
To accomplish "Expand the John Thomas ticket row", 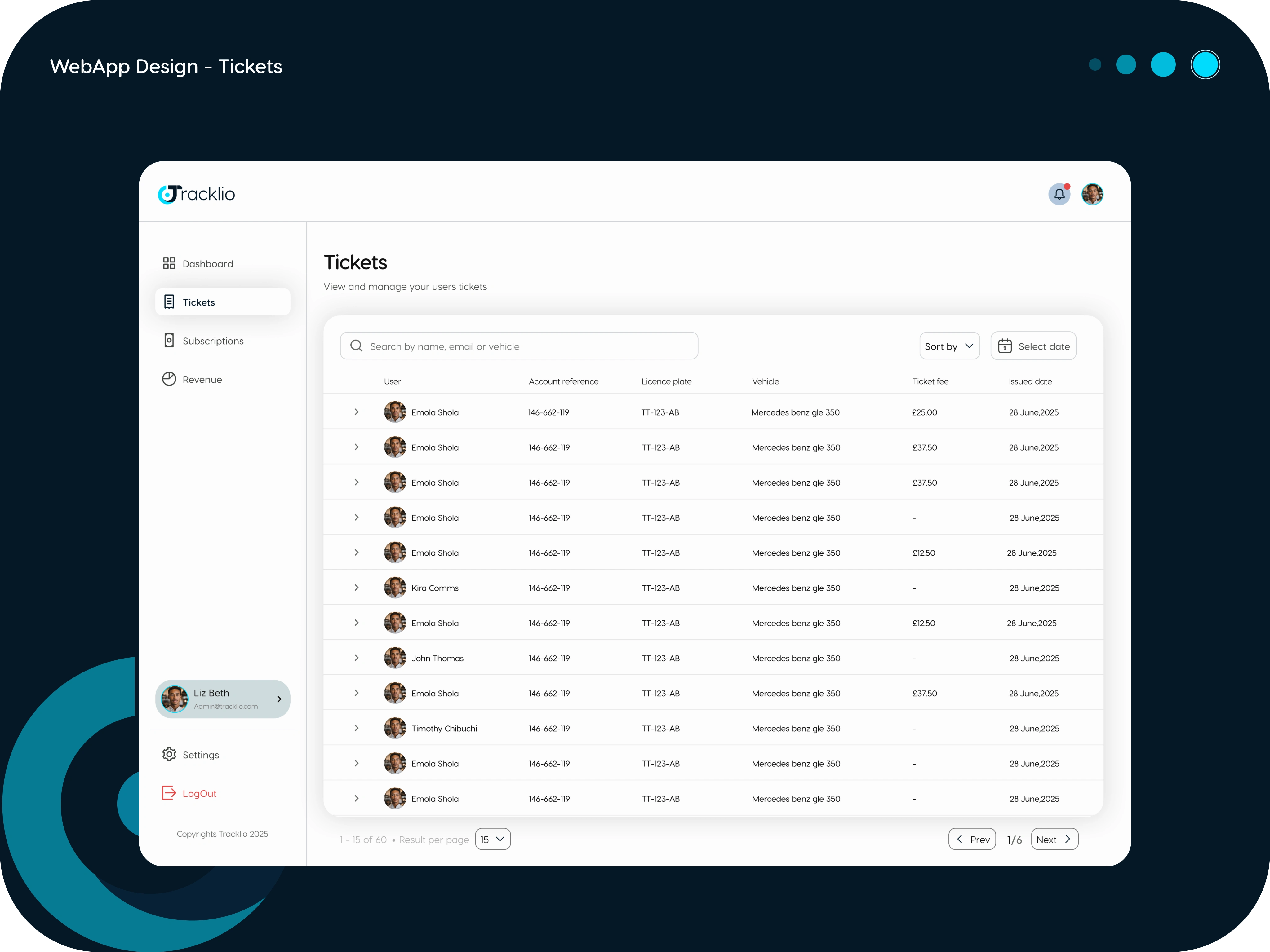I will pos(357,658).
